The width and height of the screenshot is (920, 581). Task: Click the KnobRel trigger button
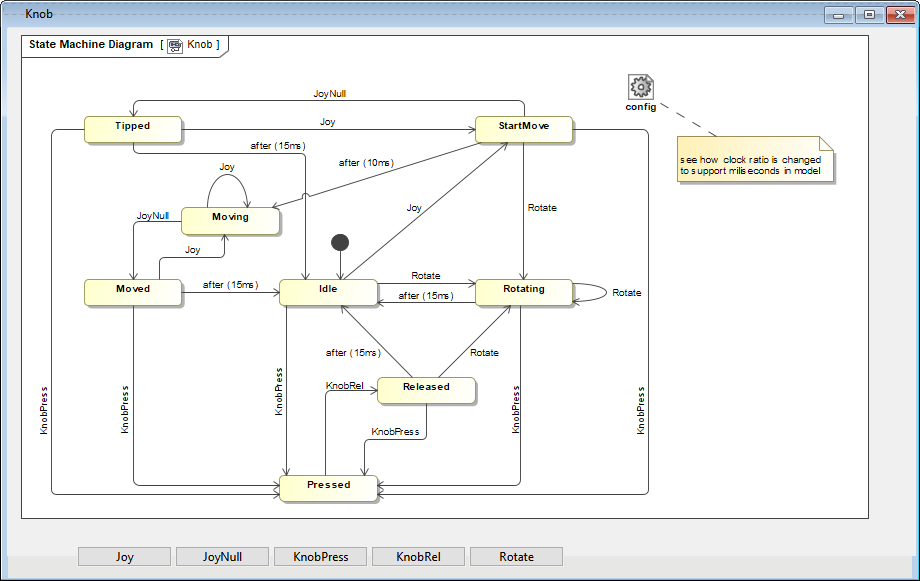(x=418, y=557)
